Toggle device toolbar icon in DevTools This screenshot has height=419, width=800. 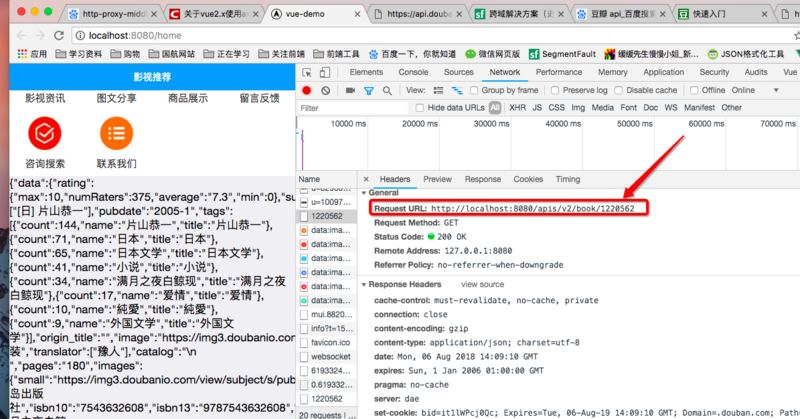coord(324,72)
